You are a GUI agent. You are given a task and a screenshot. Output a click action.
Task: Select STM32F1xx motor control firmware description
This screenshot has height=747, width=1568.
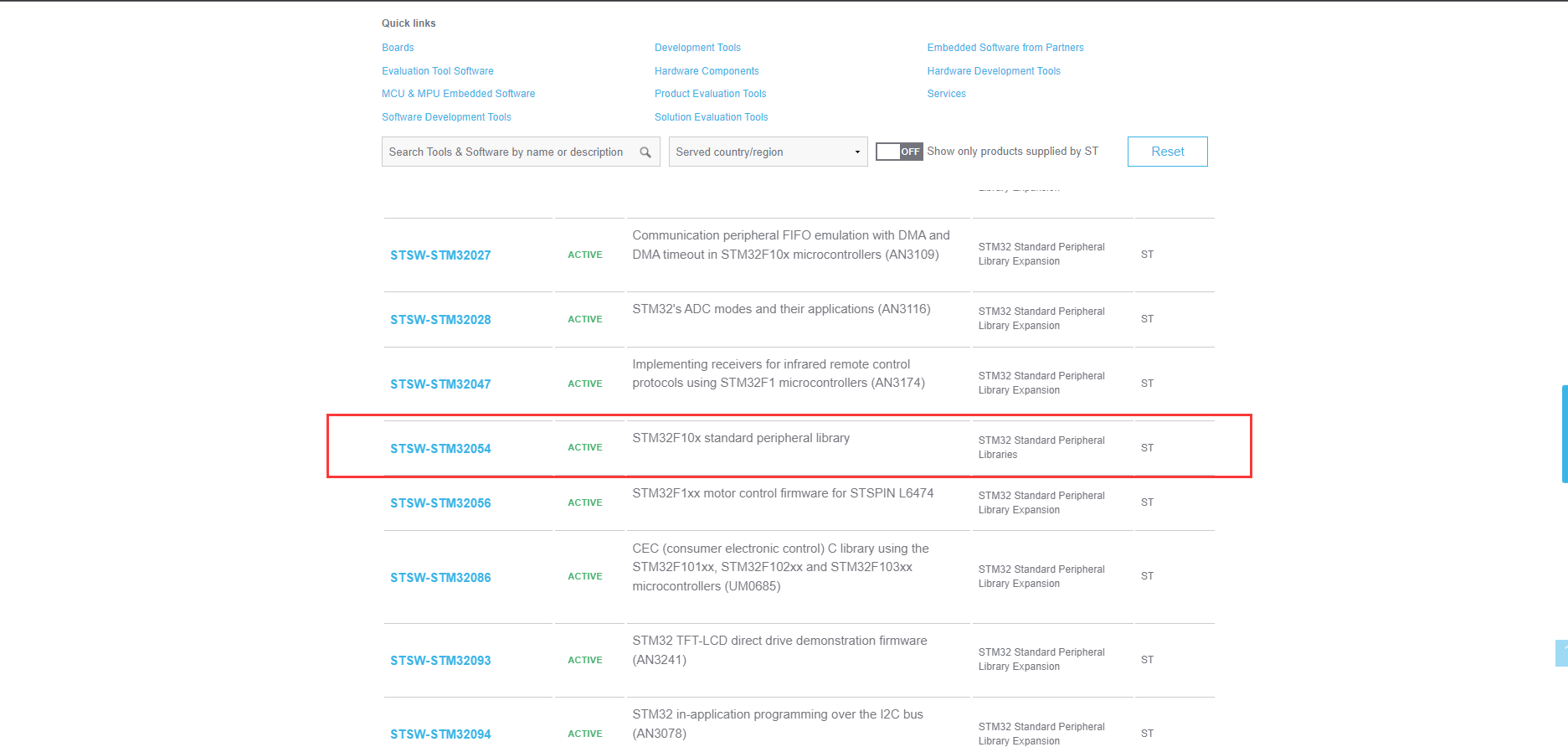(783, 493)
